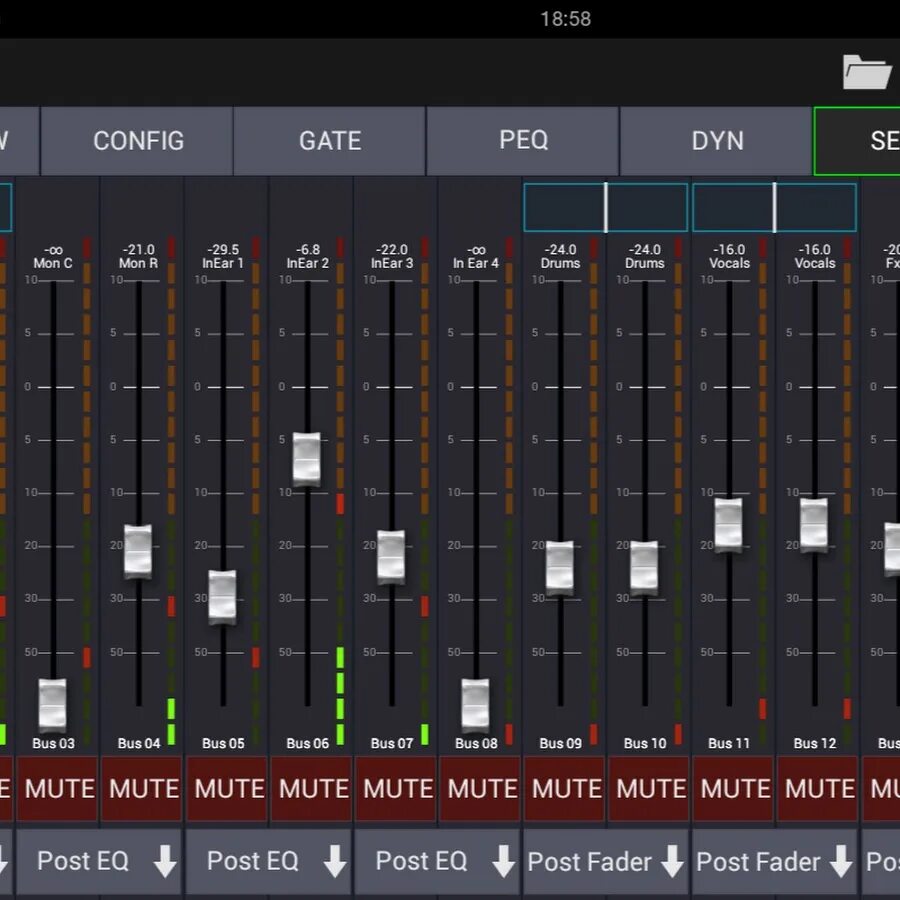The image size is (900, 900).
Task: Click the Mon R level meter
Action: tap(171, 491)
